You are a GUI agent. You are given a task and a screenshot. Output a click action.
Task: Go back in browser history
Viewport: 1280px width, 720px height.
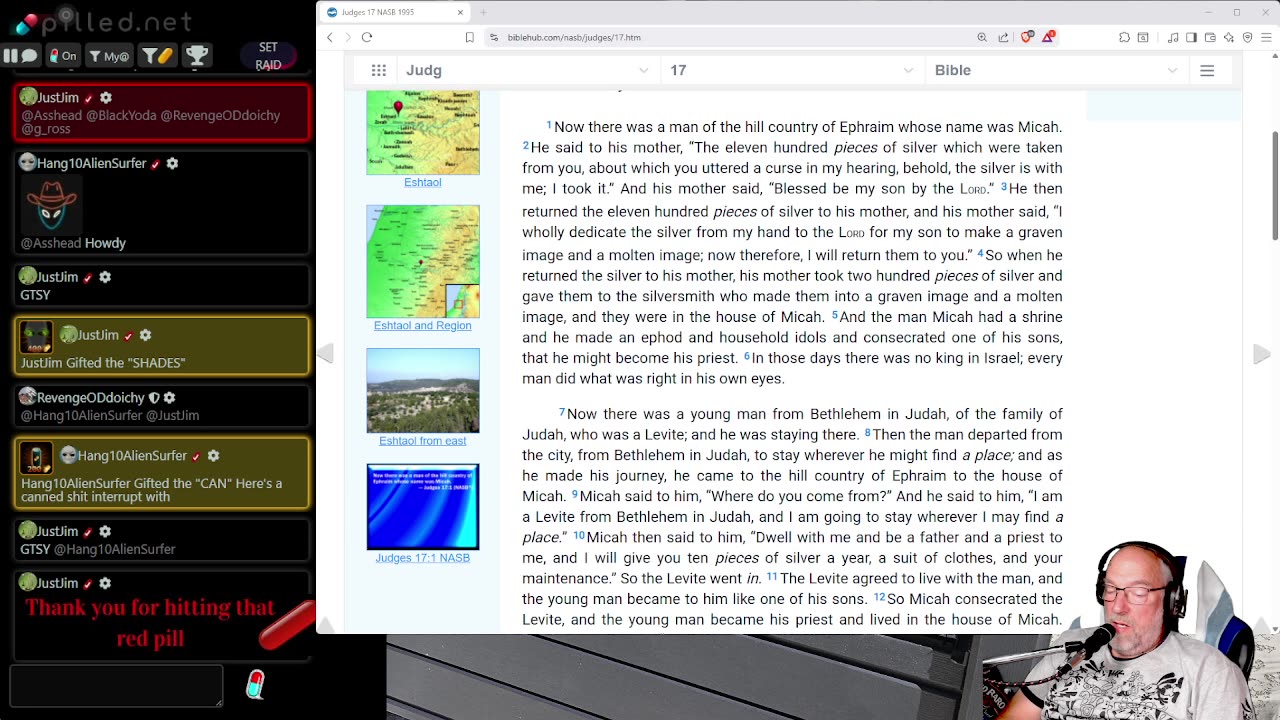pyautogui.click(x=330, y=37)
